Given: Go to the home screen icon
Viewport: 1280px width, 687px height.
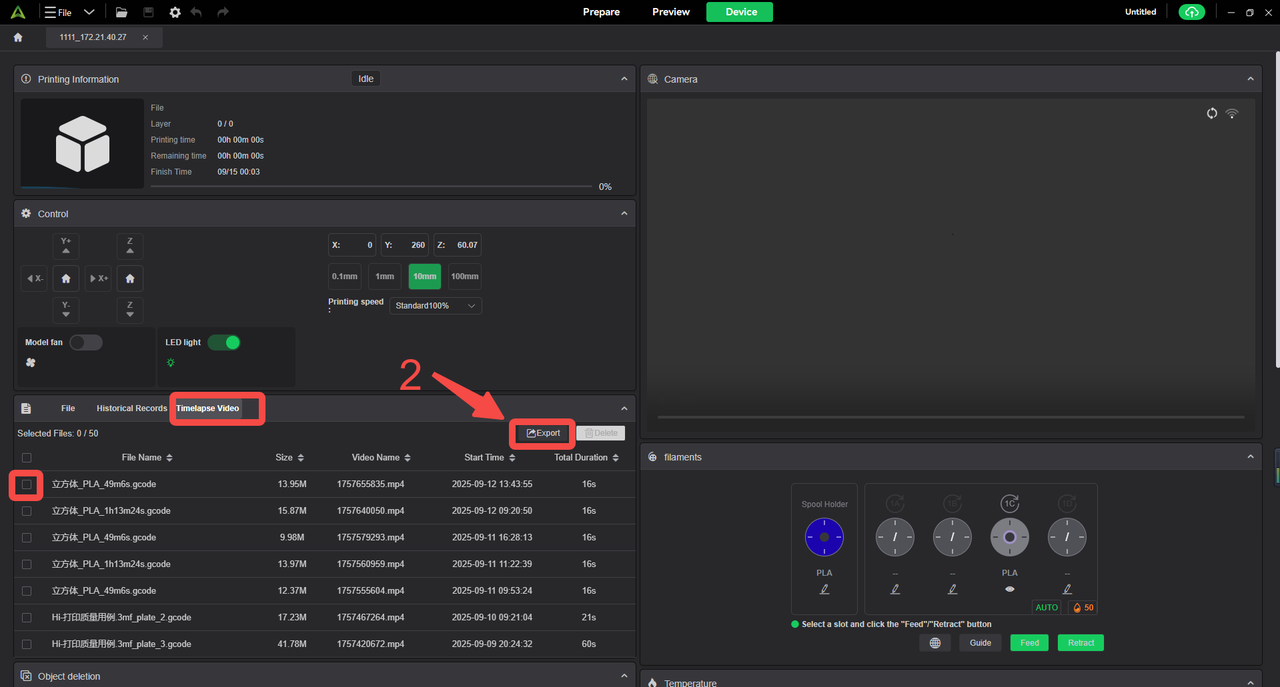Looking at the screenshot, I should tap(18, 37).
